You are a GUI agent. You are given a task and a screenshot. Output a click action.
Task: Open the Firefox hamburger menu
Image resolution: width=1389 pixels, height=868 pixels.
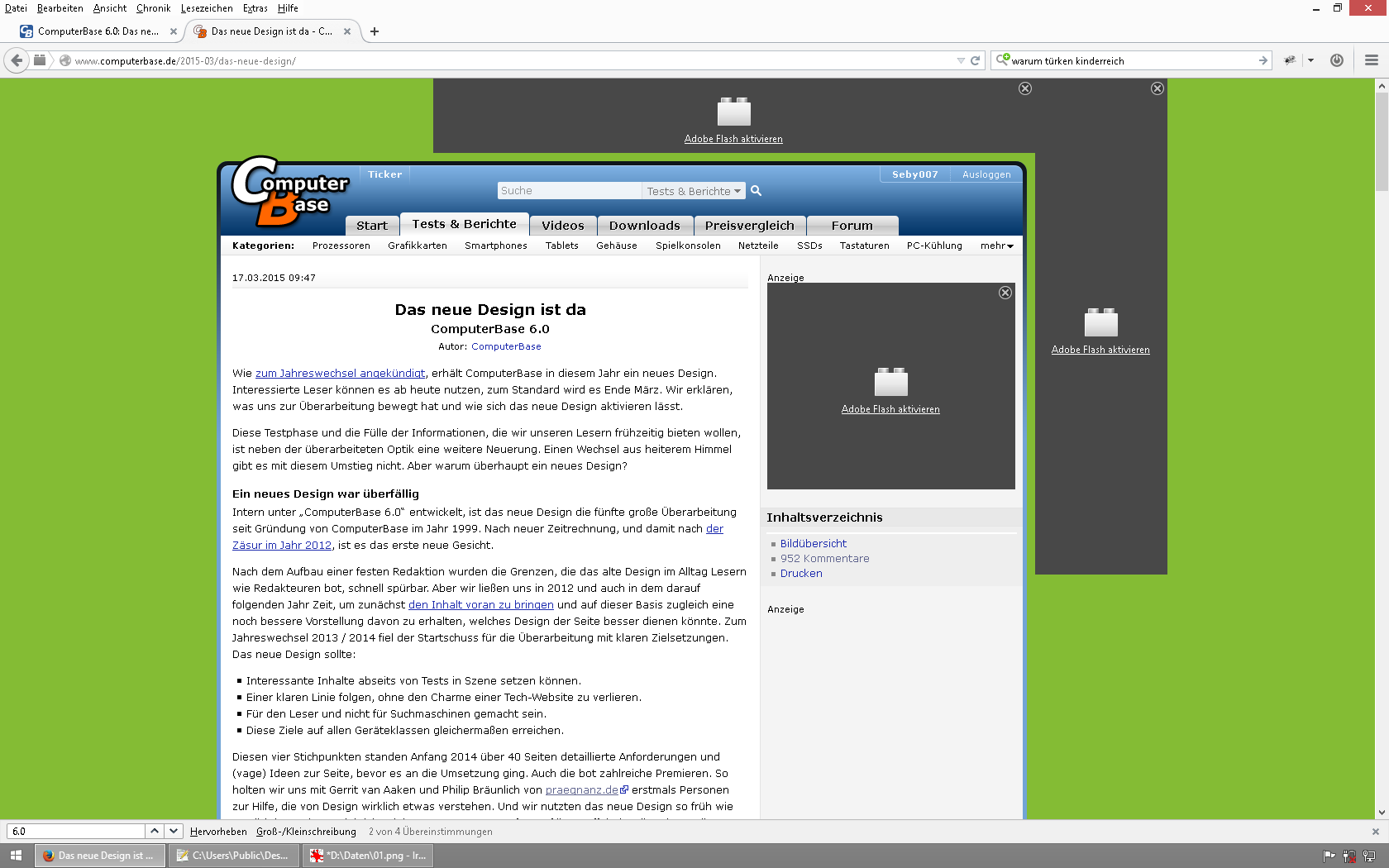(1372, 60)
